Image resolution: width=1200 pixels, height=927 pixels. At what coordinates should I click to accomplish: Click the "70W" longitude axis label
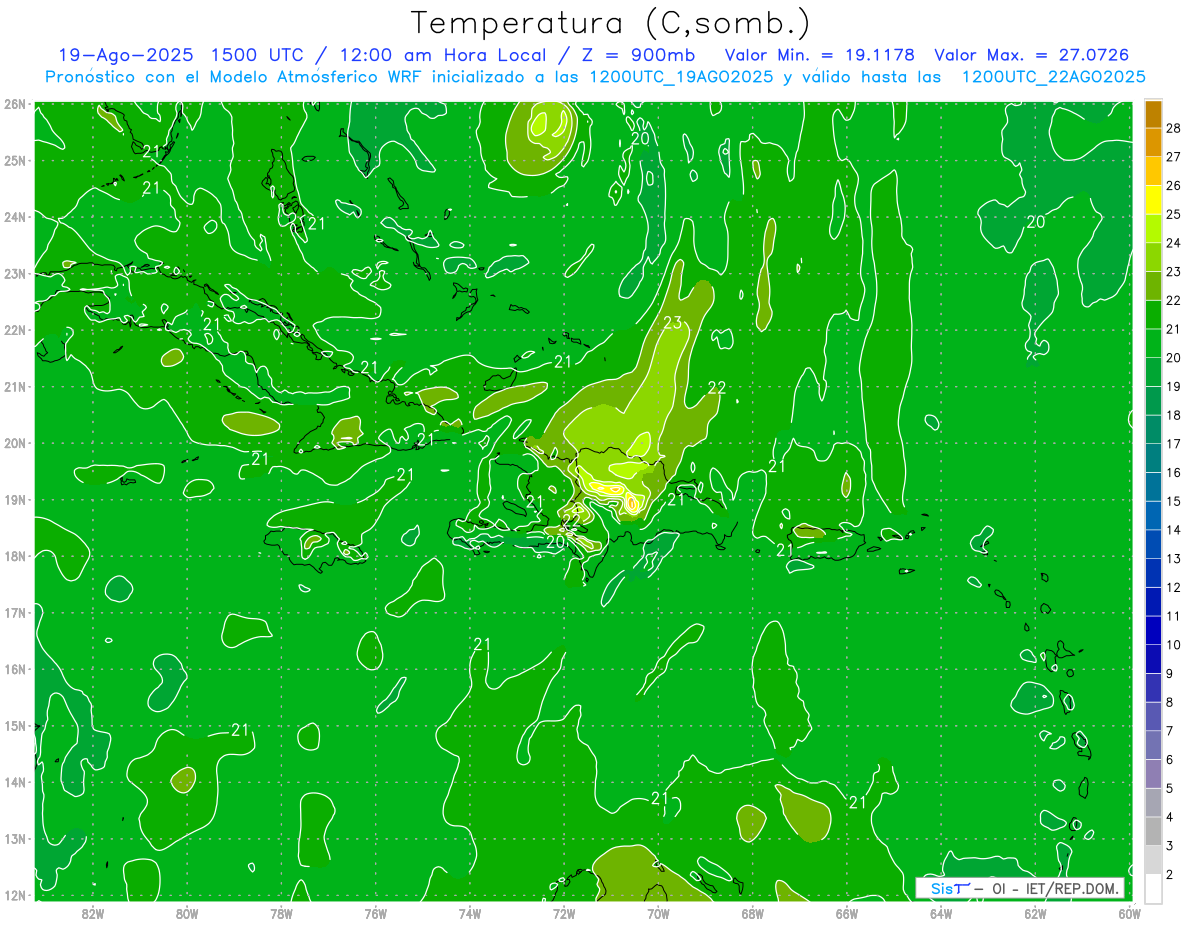(x=658, y=913)
